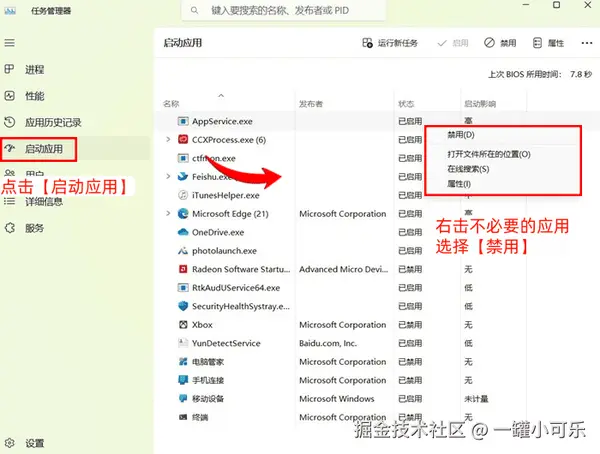Viewport: 600px width, 454px height.
Task: Click the 手机连接 icon
Action: tap(183, 380)
